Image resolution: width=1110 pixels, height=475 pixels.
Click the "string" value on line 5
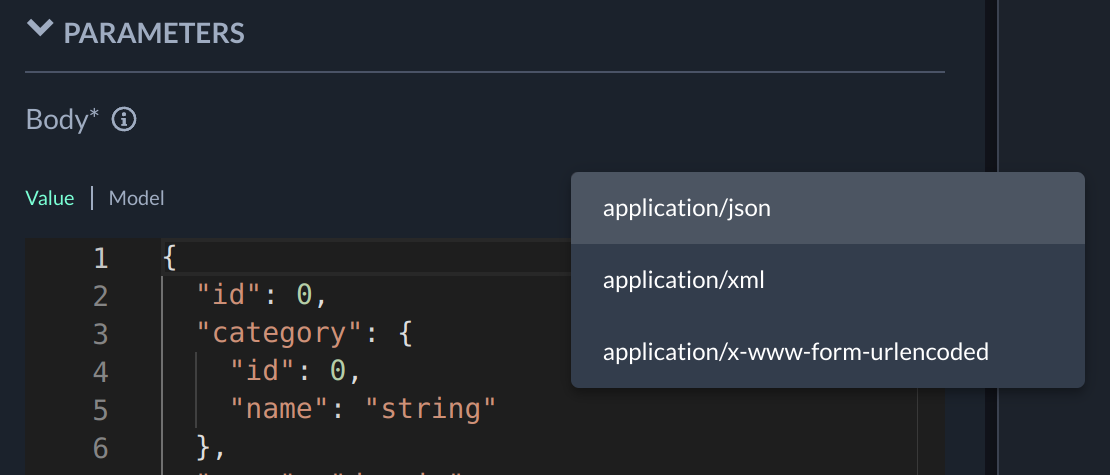[430, 409]
